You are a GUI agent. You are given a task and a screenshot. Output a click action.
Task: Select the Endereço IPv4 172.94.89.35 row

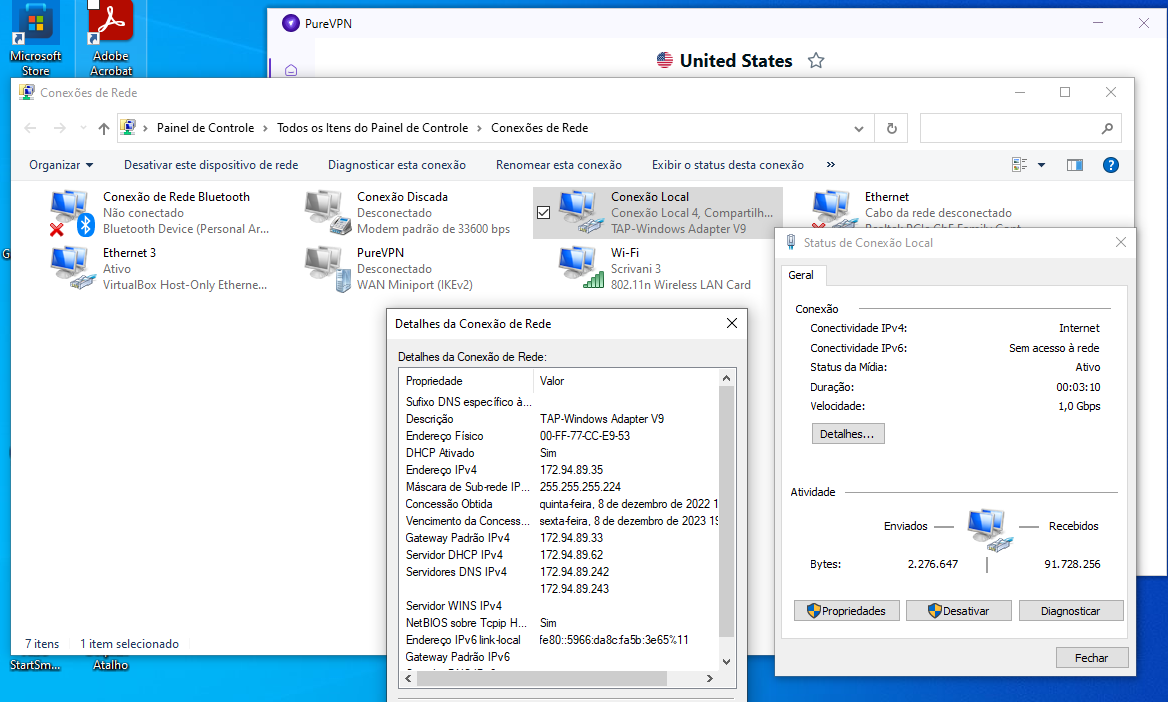pos(559,470)
